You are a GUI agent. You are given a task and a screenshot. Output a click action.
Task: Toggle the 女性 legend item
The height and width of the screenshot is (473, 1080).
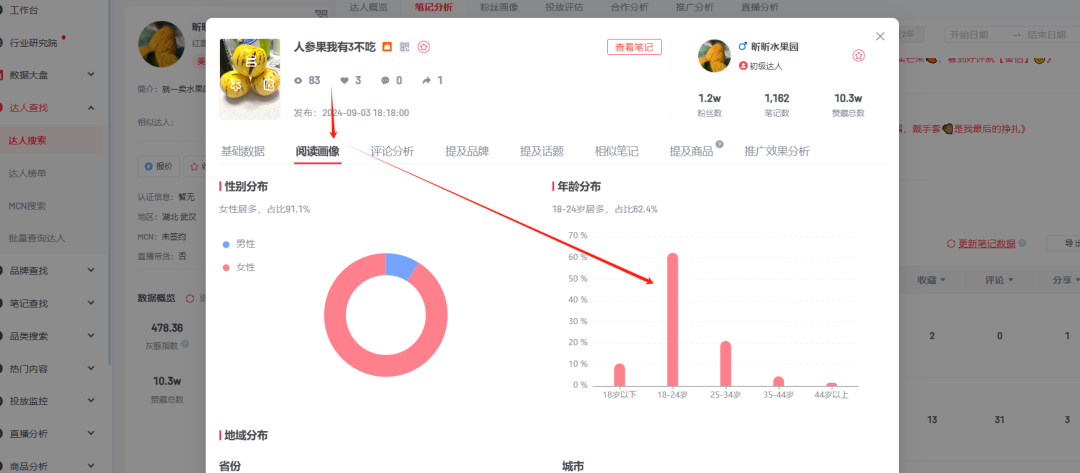point(239,267)
